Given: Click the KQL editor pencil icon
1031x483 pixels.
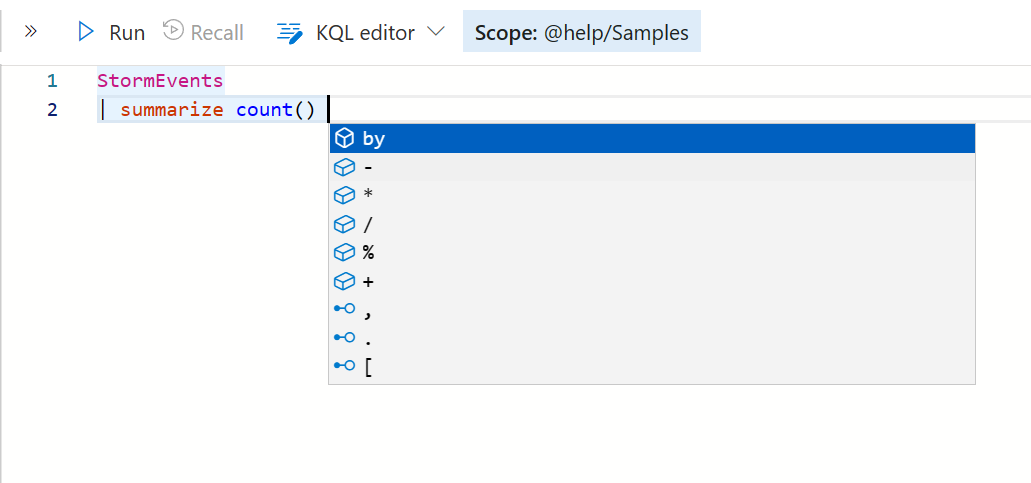Looking at the screenshot, I should [x=289, y=32].
